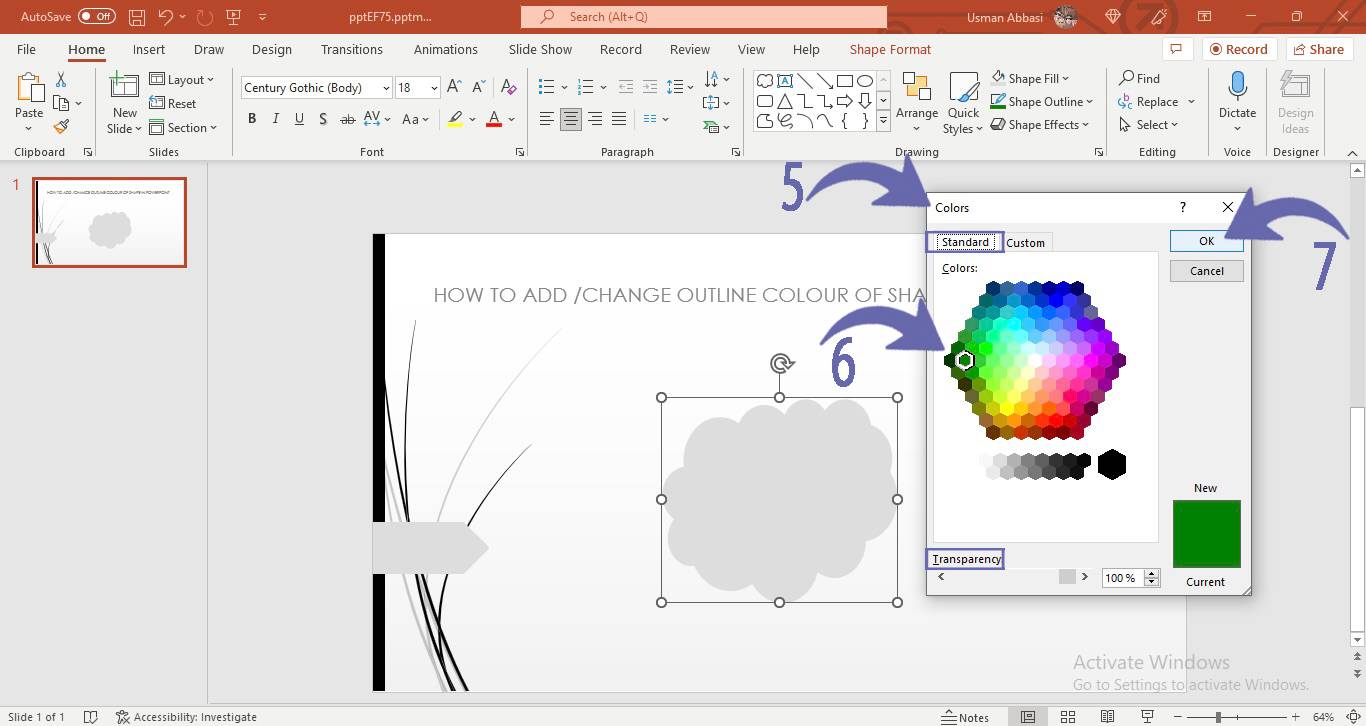The image size is (1366, 726).
Task: Toggle italic formatting
Action: click(276, 119)
